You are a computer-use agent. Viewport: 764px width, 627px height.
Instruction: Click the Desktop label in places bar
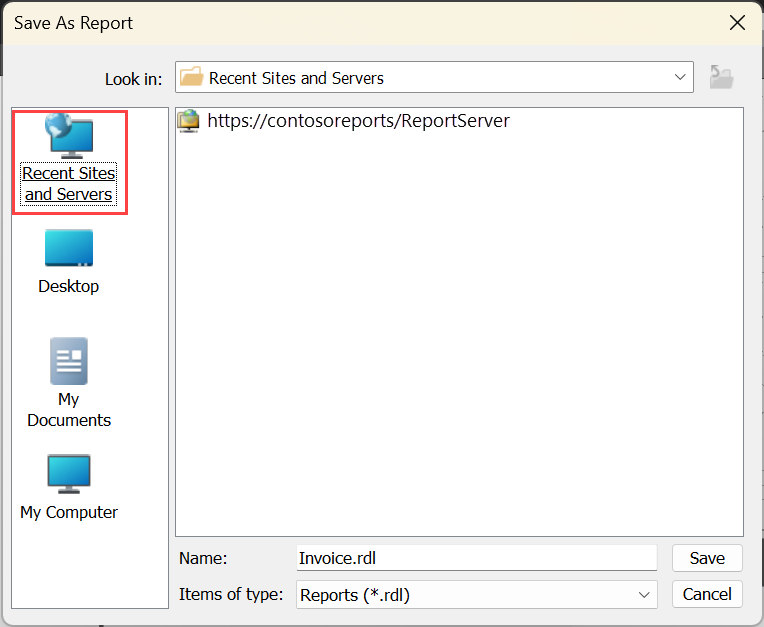click(x=69, y=286)
